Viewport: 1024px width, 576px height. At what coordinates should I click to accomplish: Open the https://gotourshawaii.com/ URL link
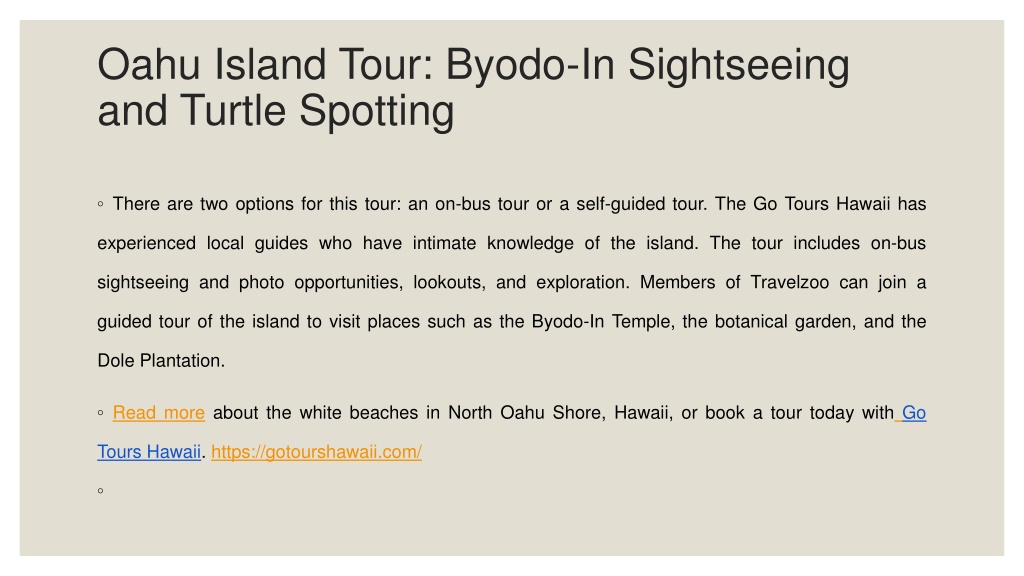316,452
